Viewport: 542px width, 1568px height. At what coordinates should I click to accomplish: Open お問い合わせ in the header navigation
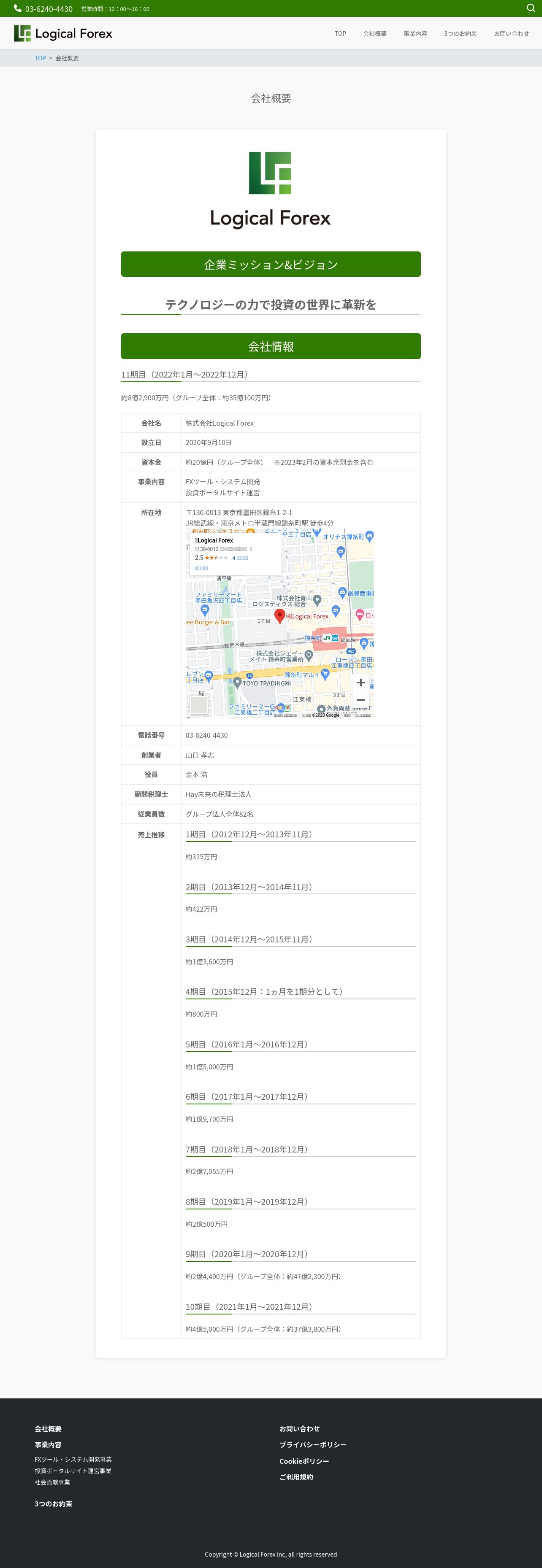point(511,33)
